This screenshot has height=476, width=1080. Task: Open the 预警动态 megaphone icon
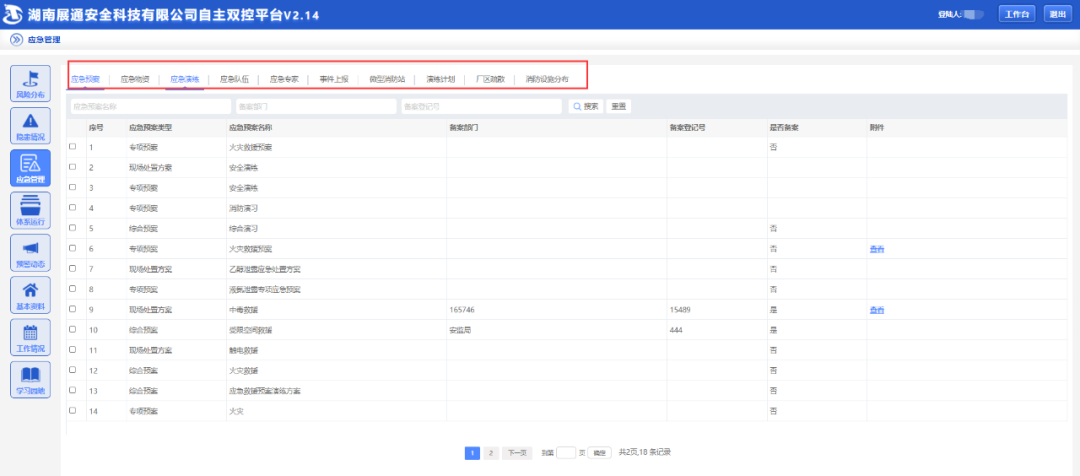coord(30,252)
